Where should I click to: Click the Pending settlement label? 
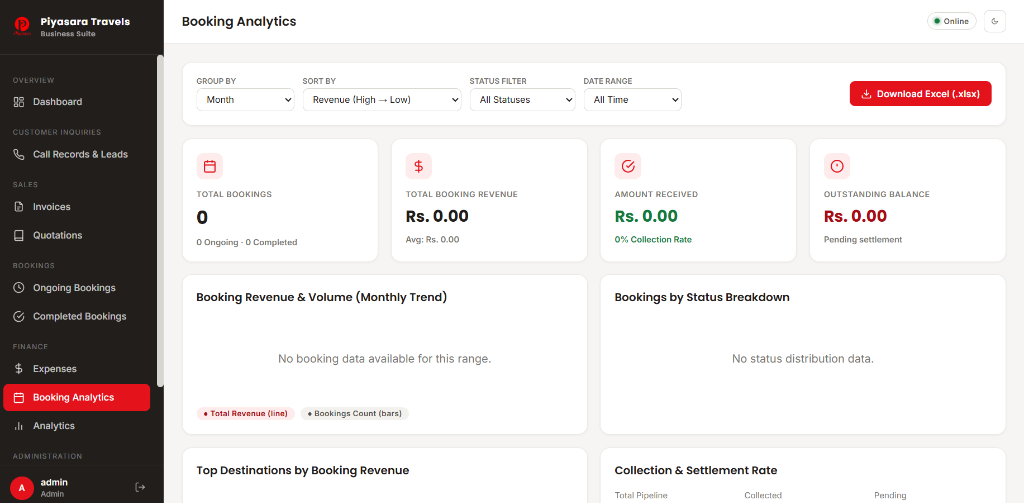pos(863,240)
